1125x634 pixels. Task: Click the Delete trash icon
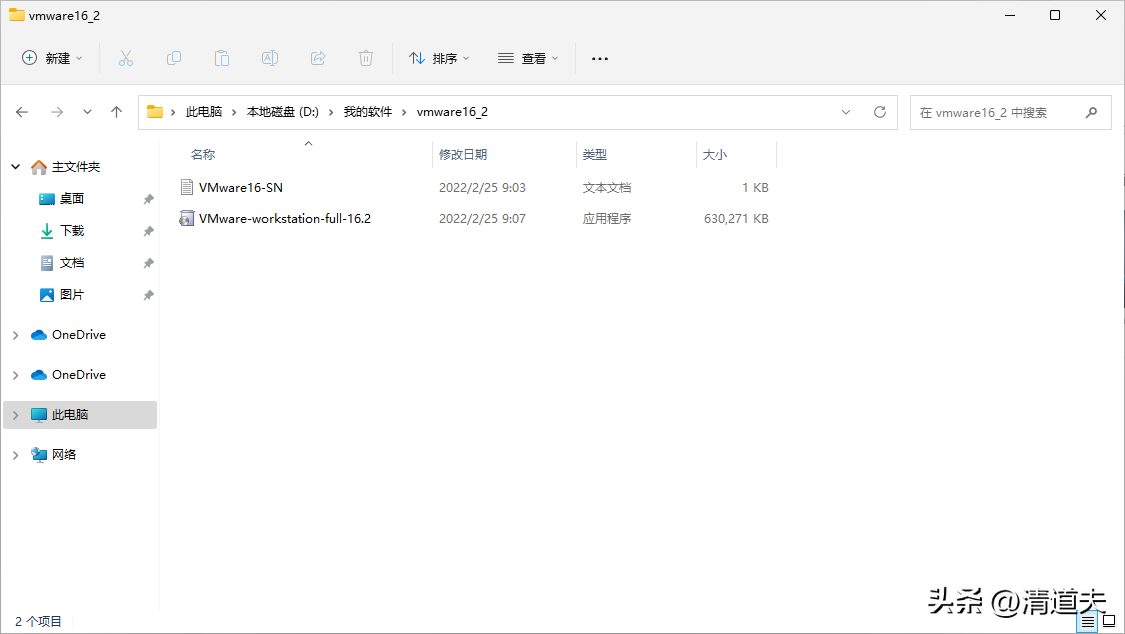(x=366, y=58)
